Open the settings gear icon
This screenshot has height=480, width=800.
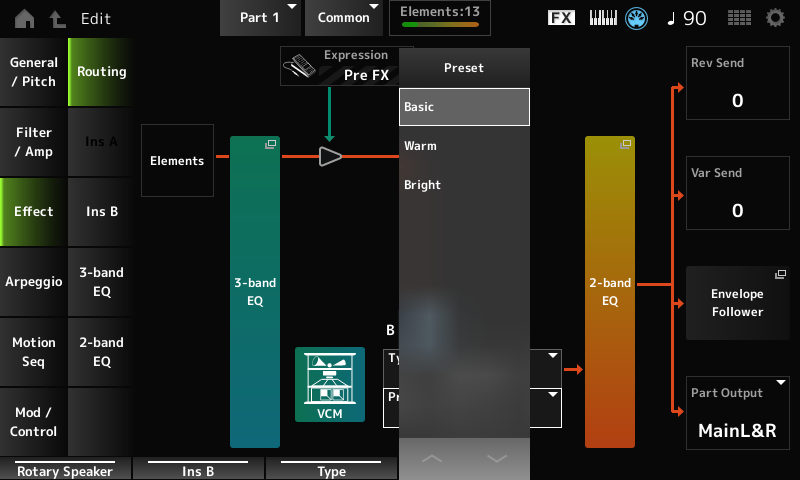coord(775,18)
